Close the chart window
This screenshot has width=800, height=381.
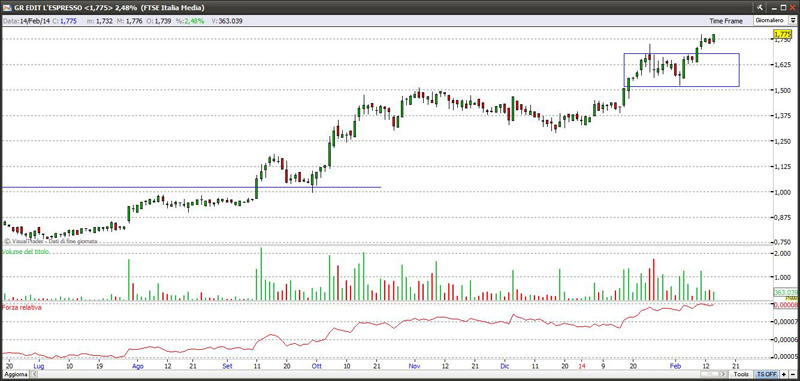click(793, 7)
